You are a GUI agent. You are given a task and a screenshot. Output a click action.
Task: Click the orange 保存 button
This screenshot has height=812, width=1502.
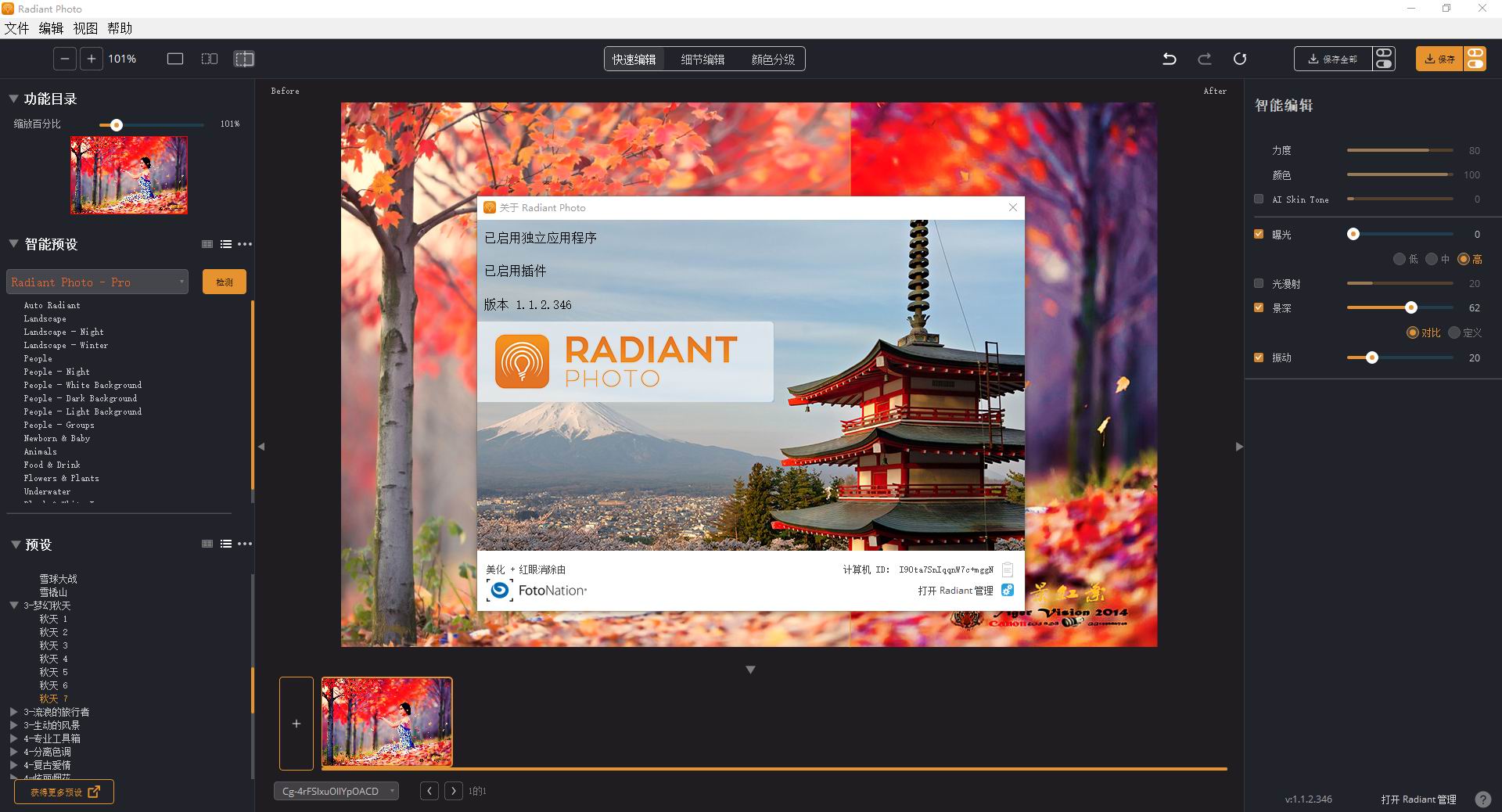[1439, 59]
